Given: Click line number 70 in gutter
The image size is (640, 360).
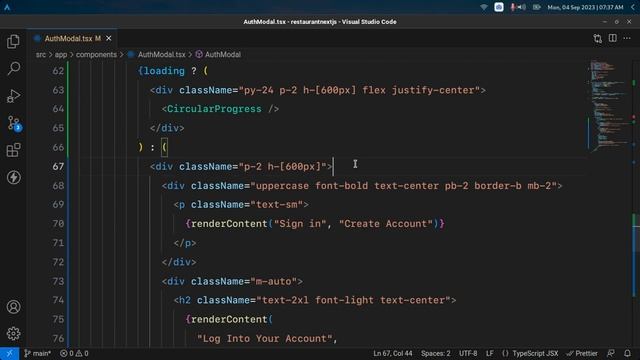Looking at the screenshot, I should (x=58, y=224).
